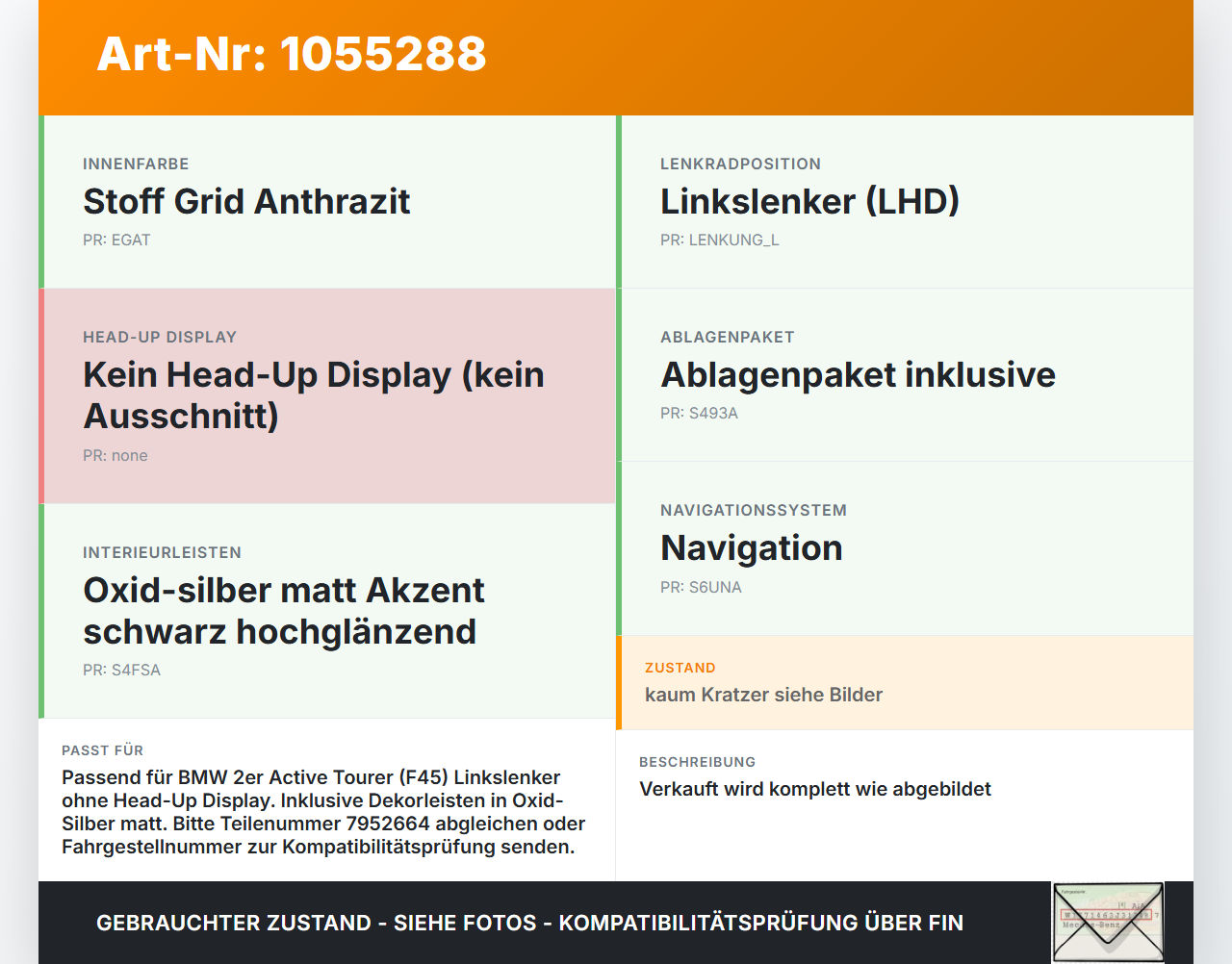Screen dimensions: 1232x964
Task: Click the INNENFARBE label
Action: pos(136,165)
